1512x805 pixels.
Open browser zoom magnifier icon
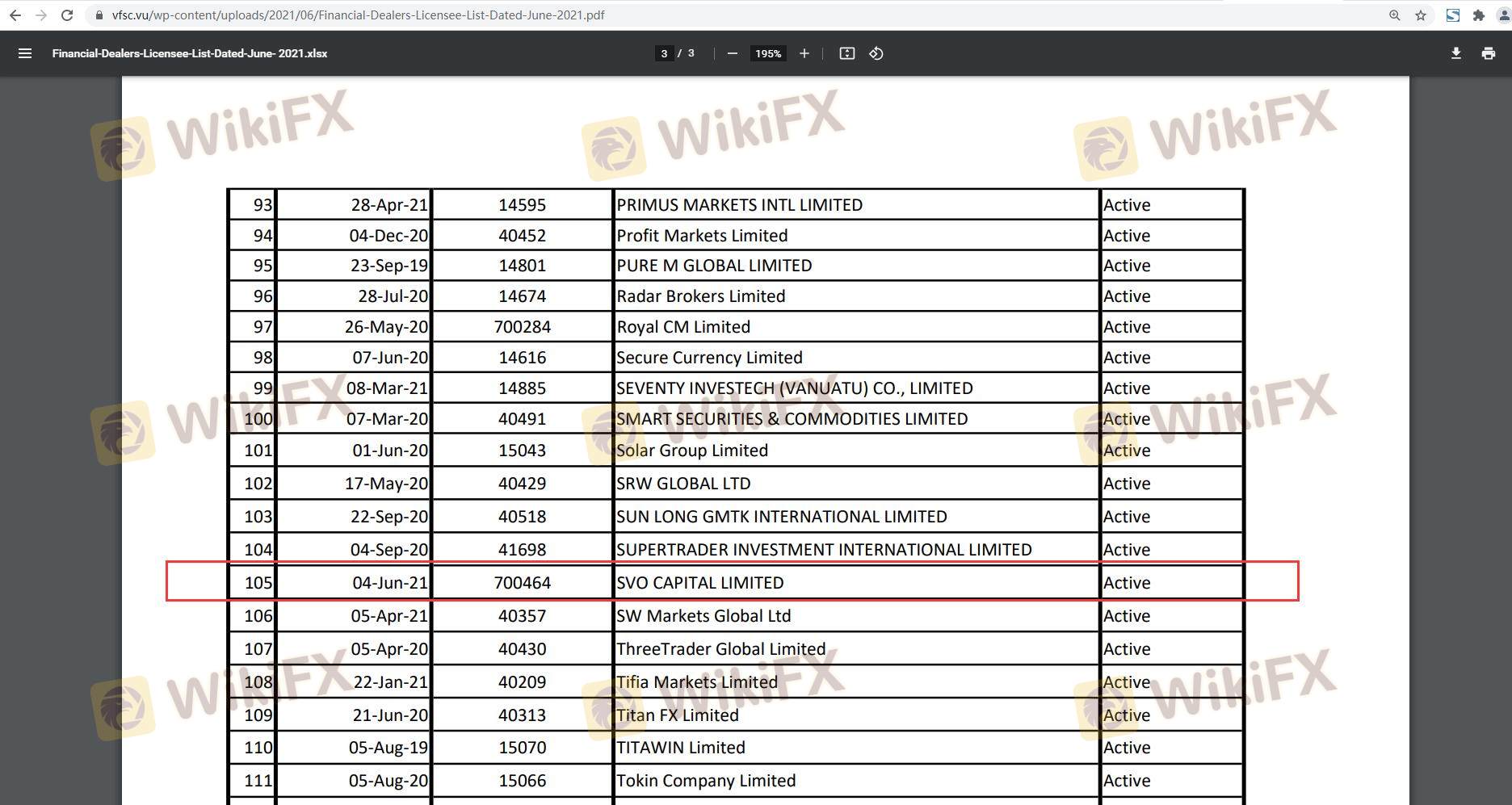[x=1395, y=15]
